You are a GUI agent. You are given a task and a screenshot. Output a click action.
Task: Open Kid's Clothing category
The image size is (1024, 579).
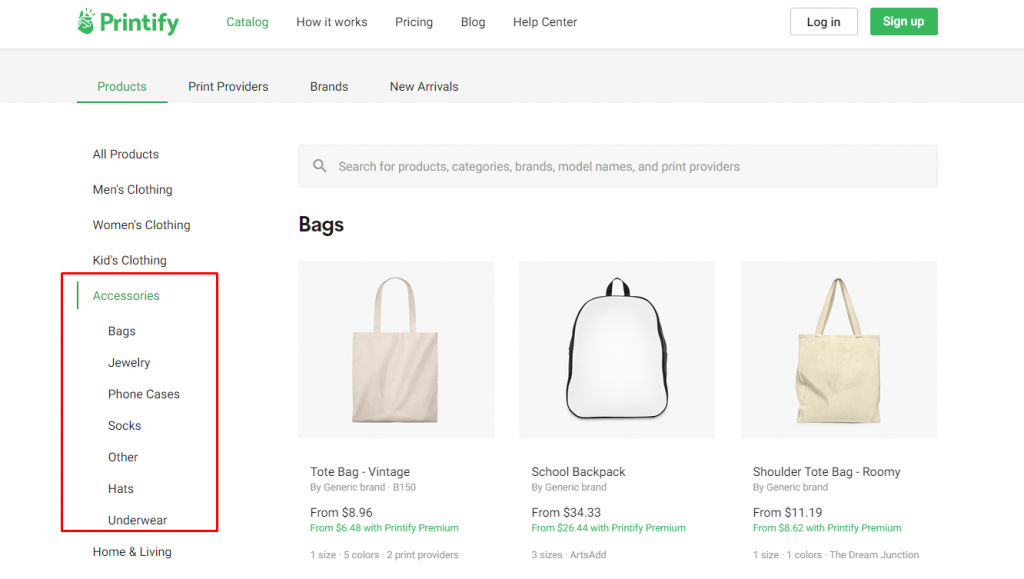click(x=129, y=260)
